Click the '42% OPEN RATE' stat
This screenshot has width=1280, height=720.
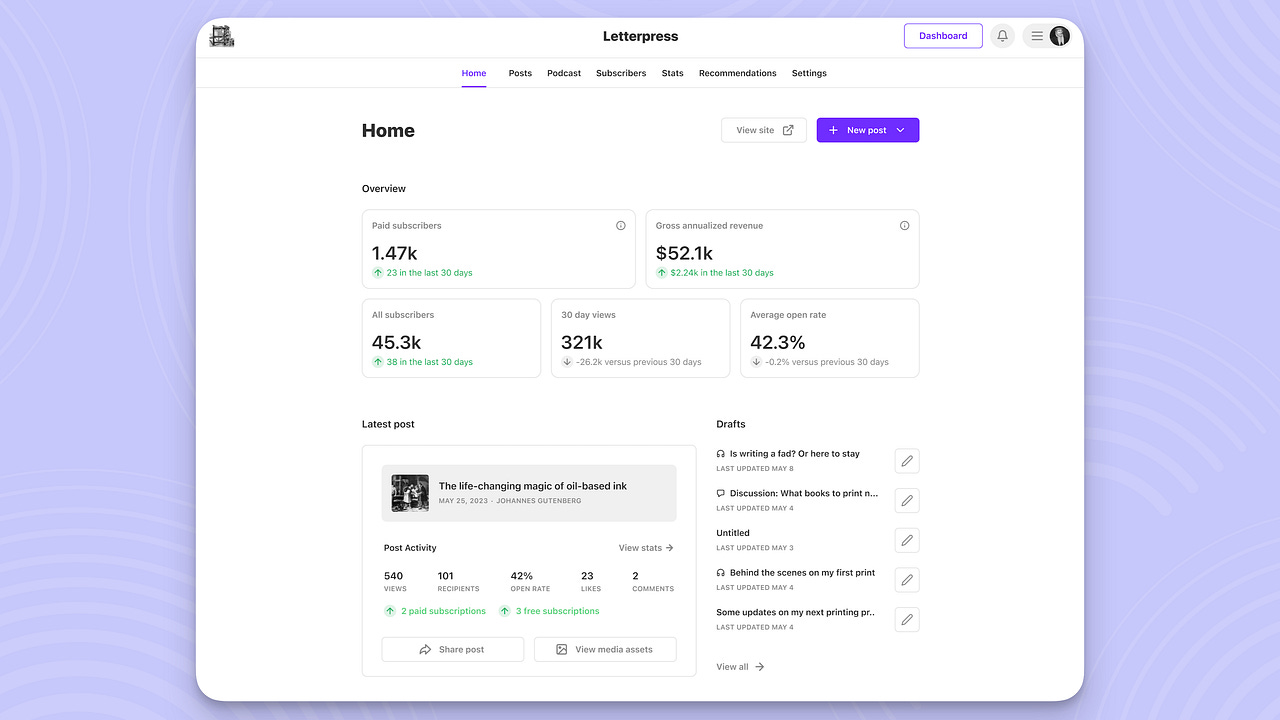530,581
